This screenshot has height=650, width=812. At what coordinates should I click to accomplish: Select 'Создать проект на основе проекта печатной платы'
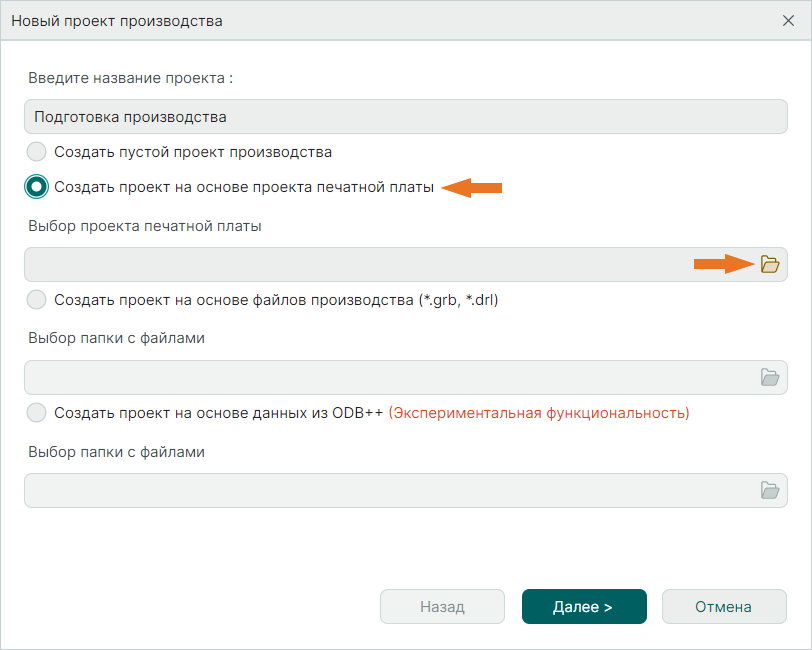[x=36, y=187]
